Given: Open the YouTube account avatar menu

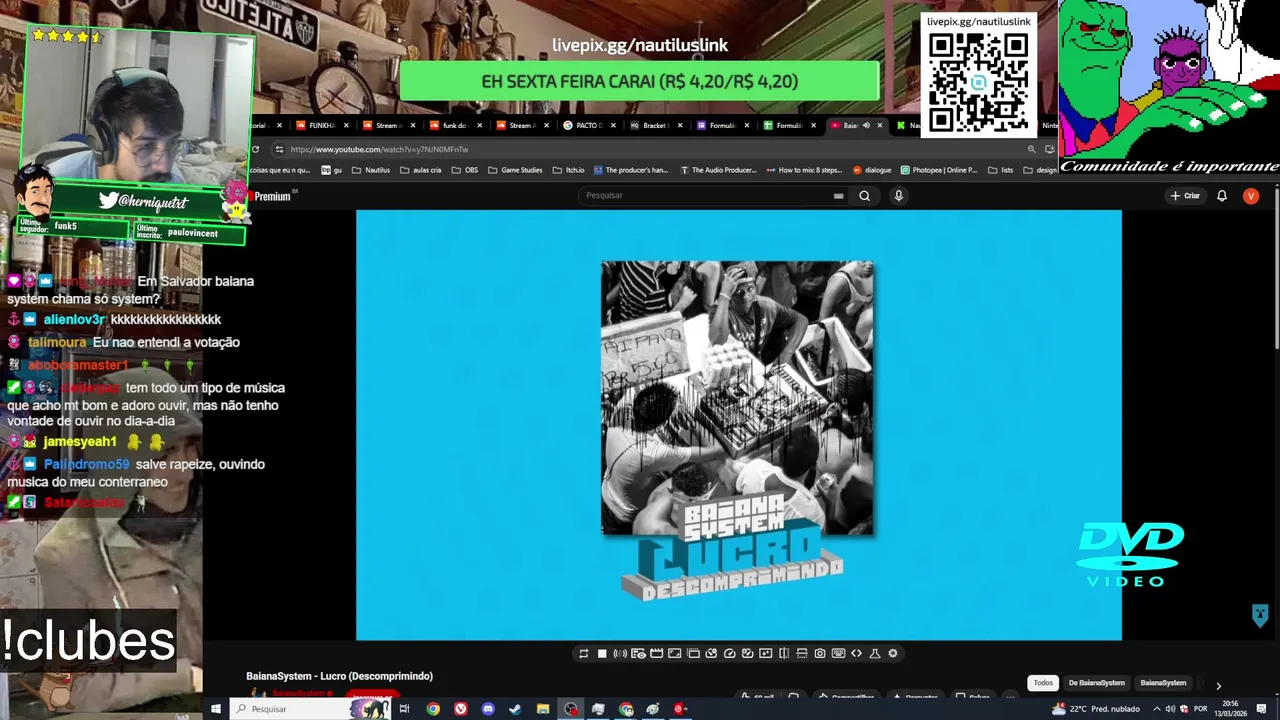Looking at the screenshot, I should [1250, 196].
